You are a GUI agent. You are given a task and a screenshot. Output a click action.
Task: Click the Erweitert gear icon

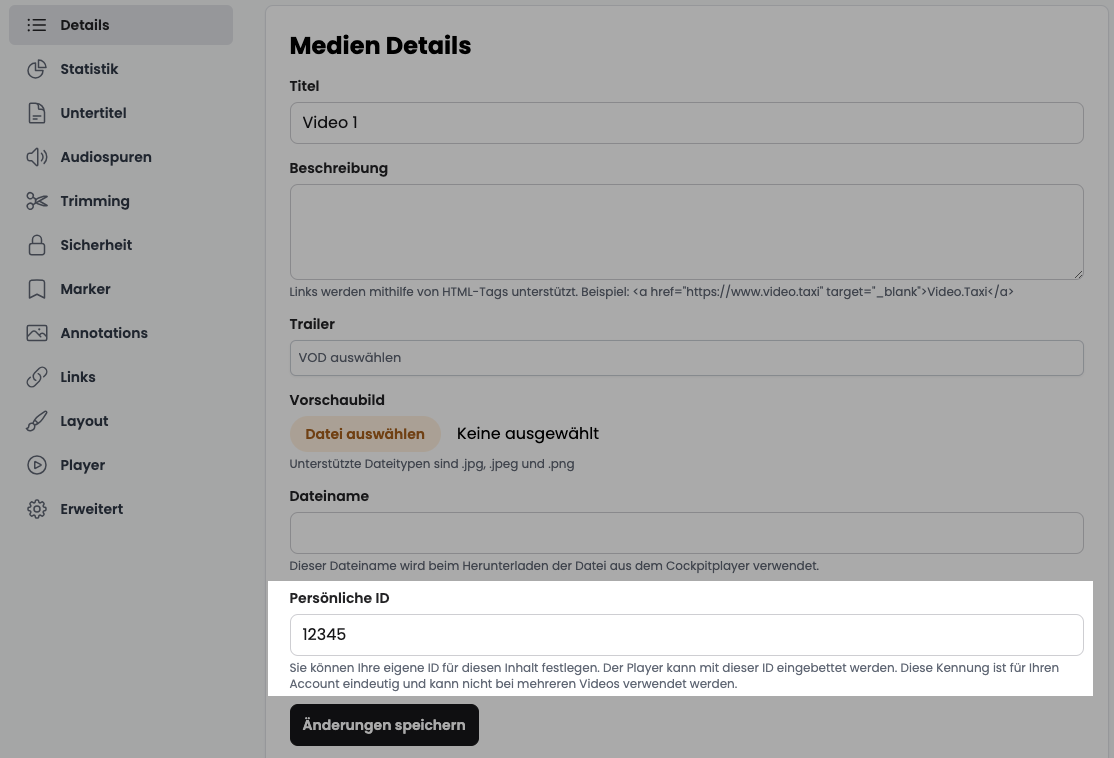[x=37, y=509]
